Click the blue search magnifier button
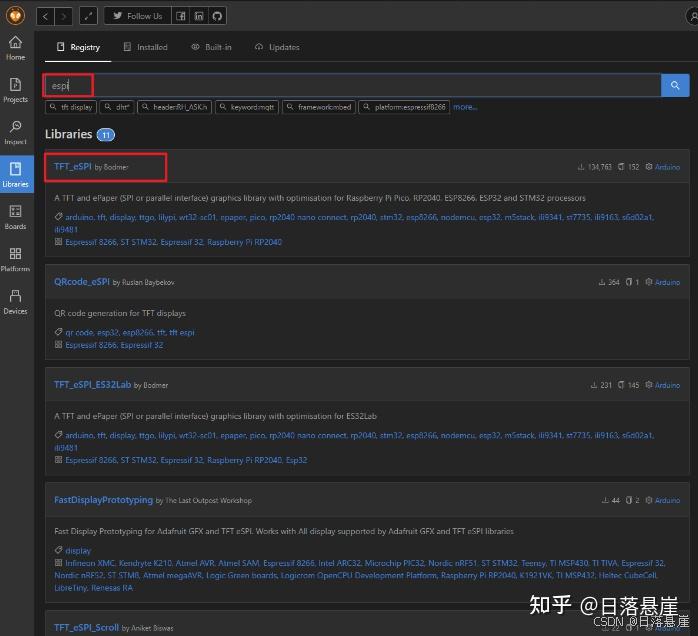The width and height of the screenshot is (698, 636). point(675,85)
